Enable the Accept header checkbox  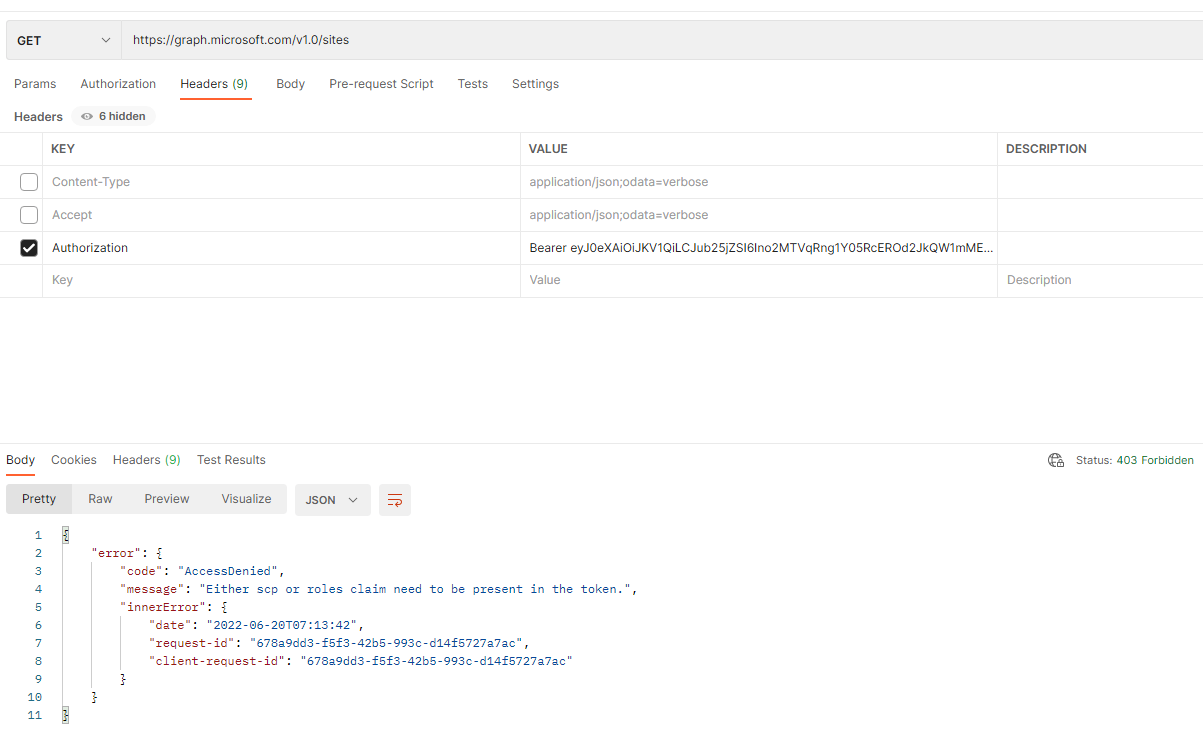coord(29,214)
